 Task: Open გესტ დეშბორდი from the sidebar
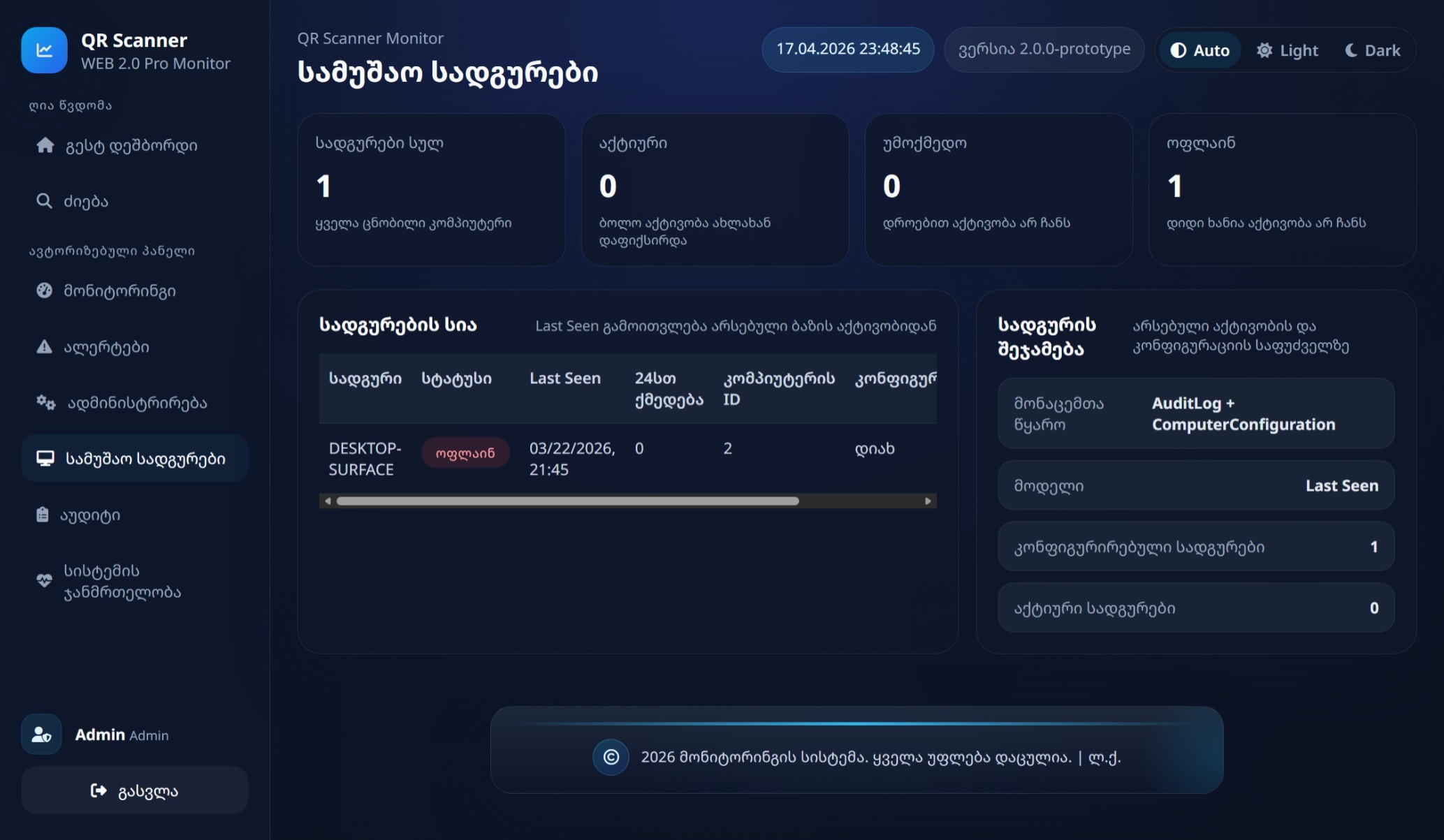click(135, 145)
